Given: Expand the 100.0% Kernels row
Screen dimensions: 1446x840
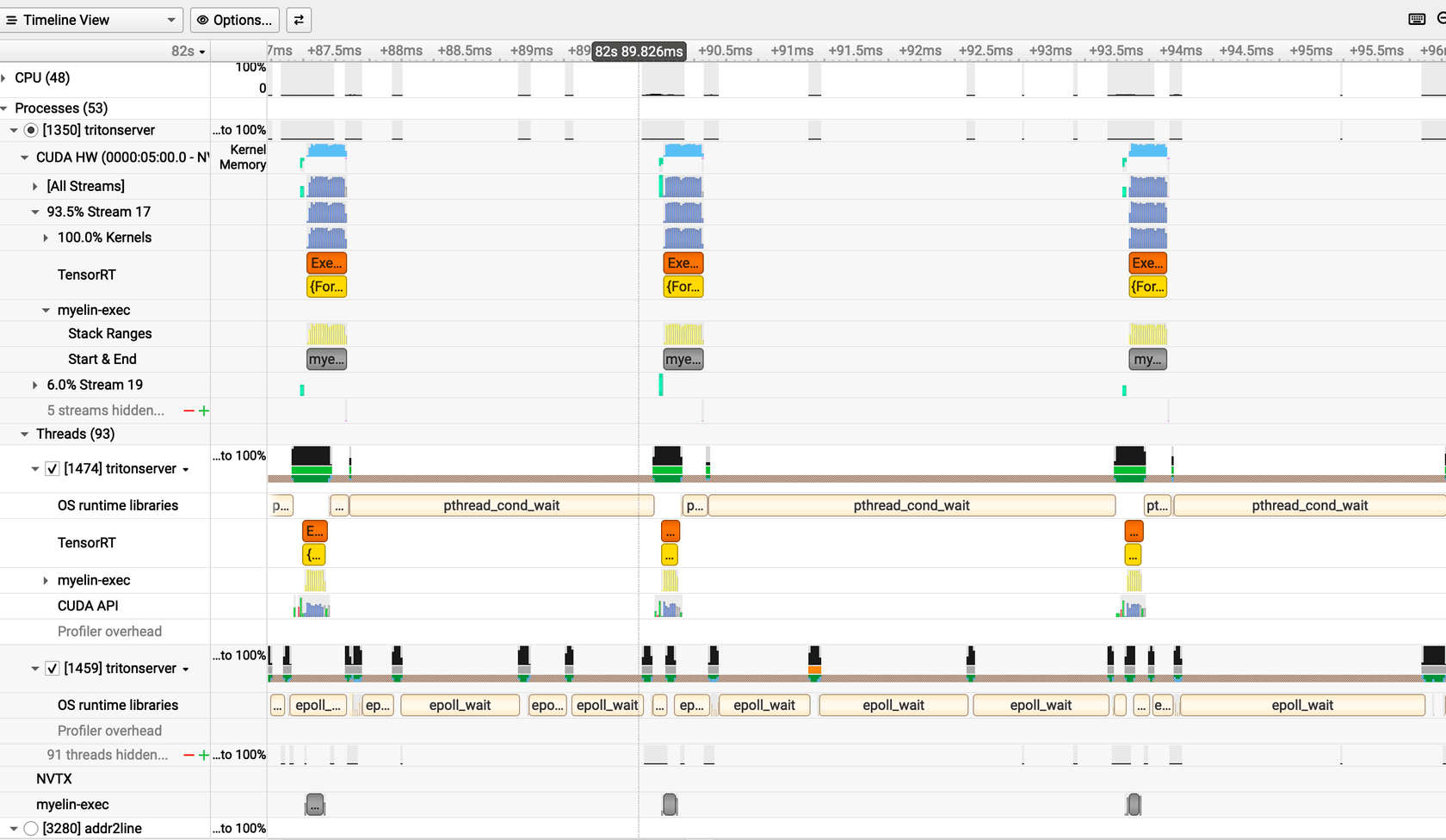Looking at the screenshot, I should tap(45, 238).
